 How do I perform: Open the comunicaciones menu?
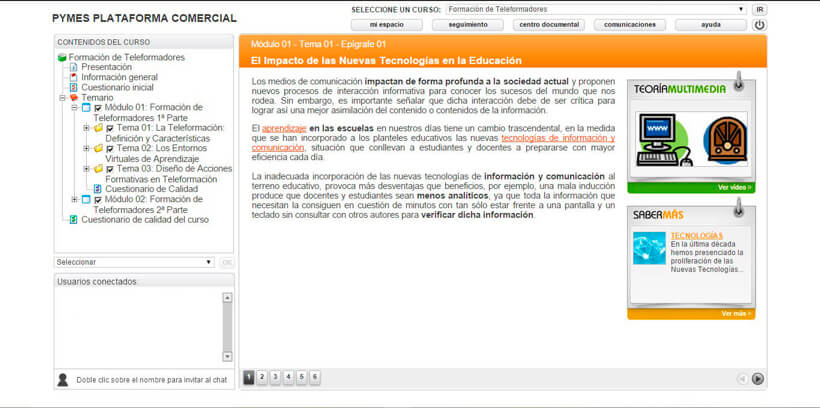630,25
